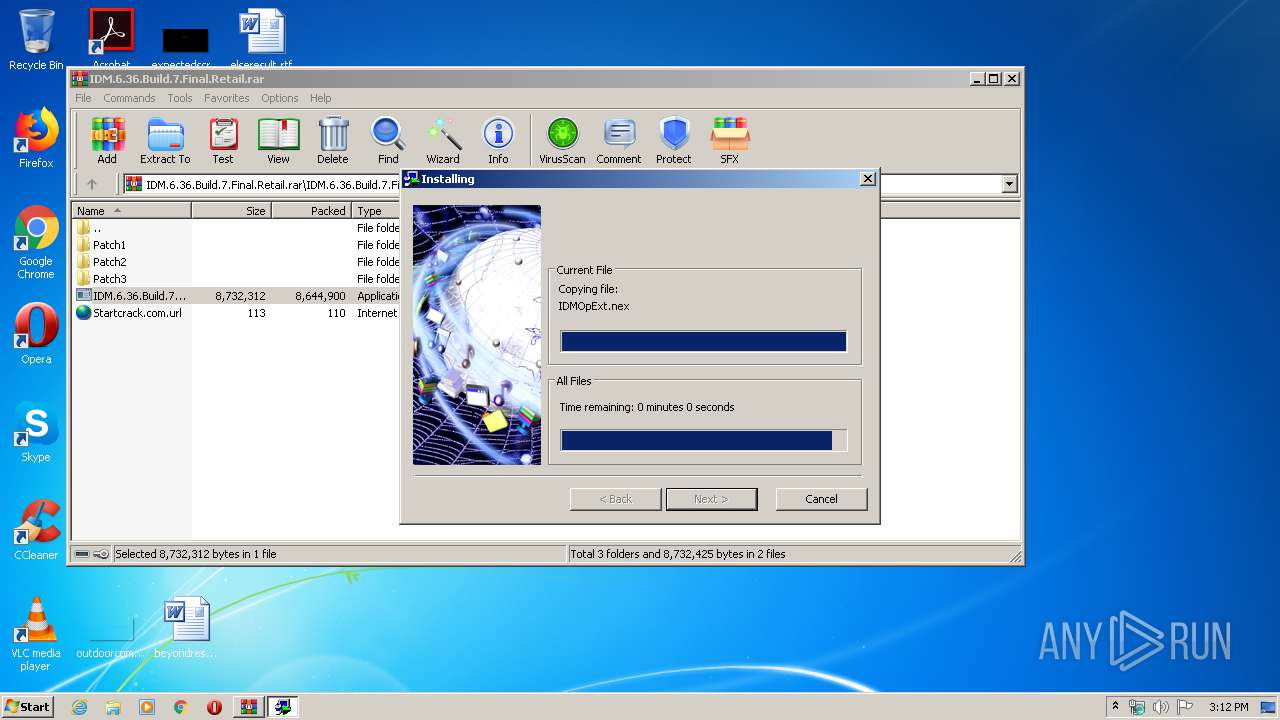Click the Add toolbar icon in WinRAR

107,140
